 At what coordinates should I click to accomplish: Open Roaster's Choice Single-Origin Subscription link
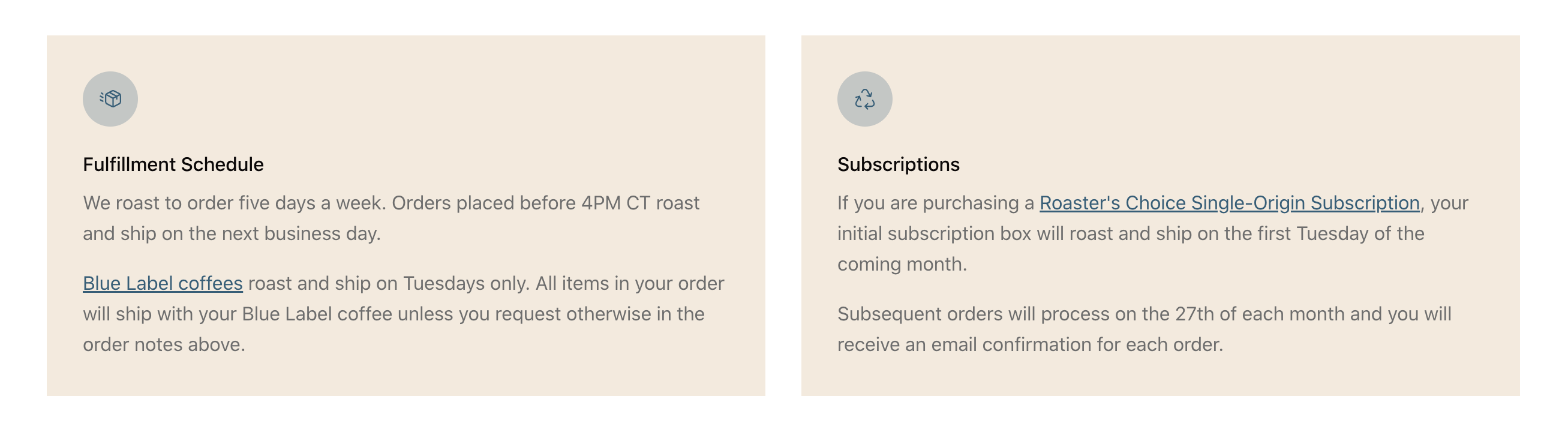point(1229,203)
